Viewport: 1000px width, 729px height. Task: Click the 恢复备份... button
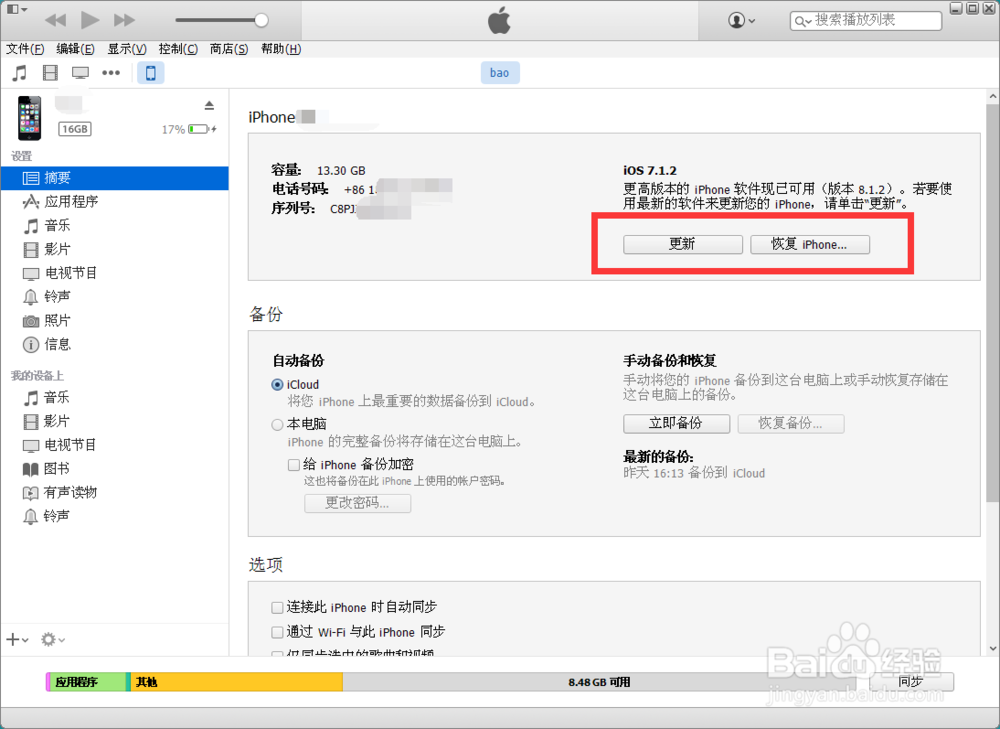click(x=791, y=423)
